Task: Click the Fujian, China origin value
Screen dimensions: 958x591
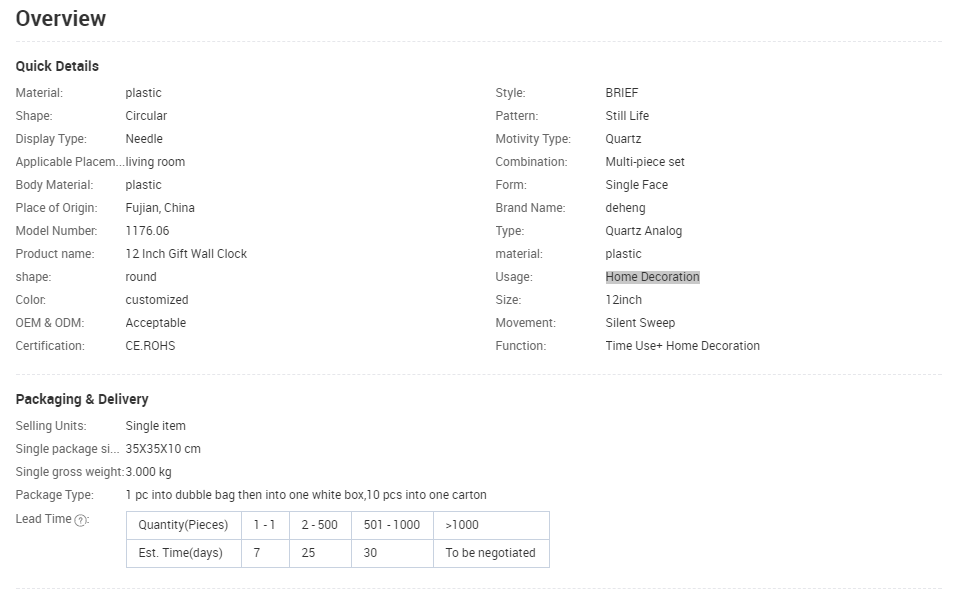Action: (160, 208)
